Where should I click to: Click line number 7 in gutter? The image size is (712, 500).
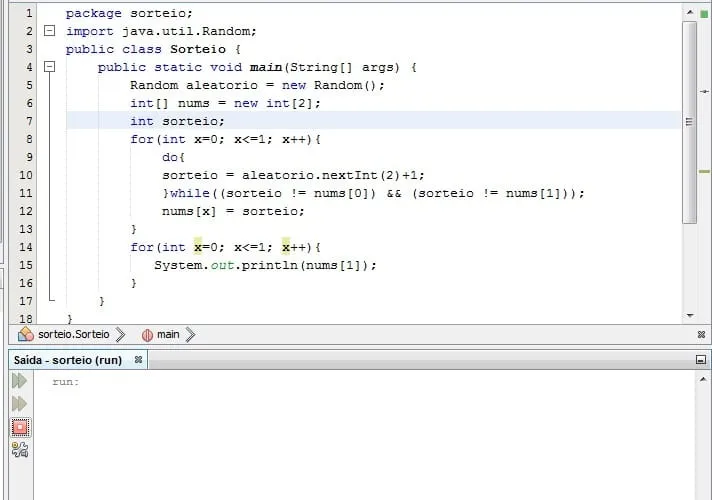pyautogui.click(x=29, y=121)
